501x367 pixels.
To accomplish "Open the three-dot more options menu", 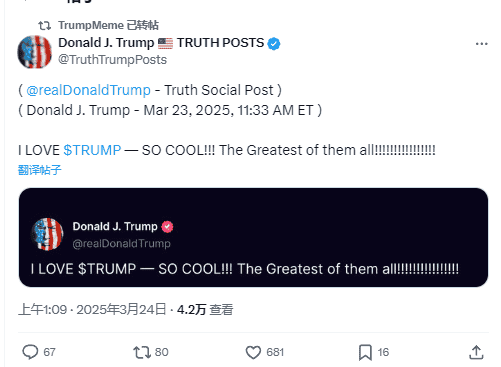I will point(481,44).
